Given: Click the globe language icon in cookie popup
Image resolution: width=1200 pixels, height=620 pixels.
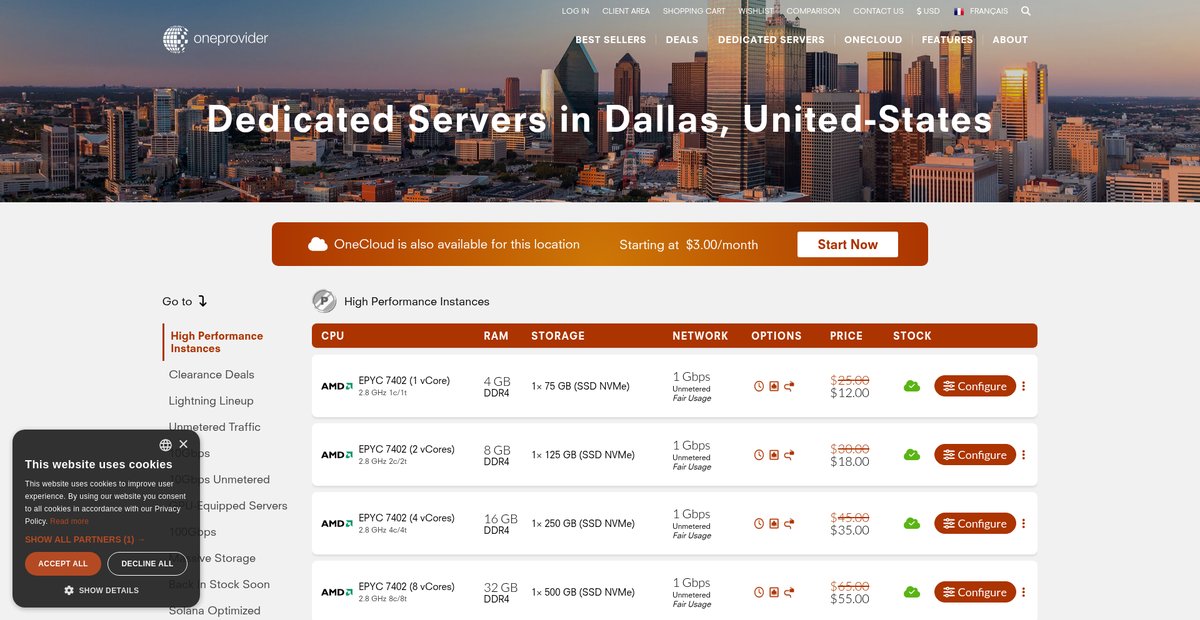Looking at the screenshot, I should point(165,445).
